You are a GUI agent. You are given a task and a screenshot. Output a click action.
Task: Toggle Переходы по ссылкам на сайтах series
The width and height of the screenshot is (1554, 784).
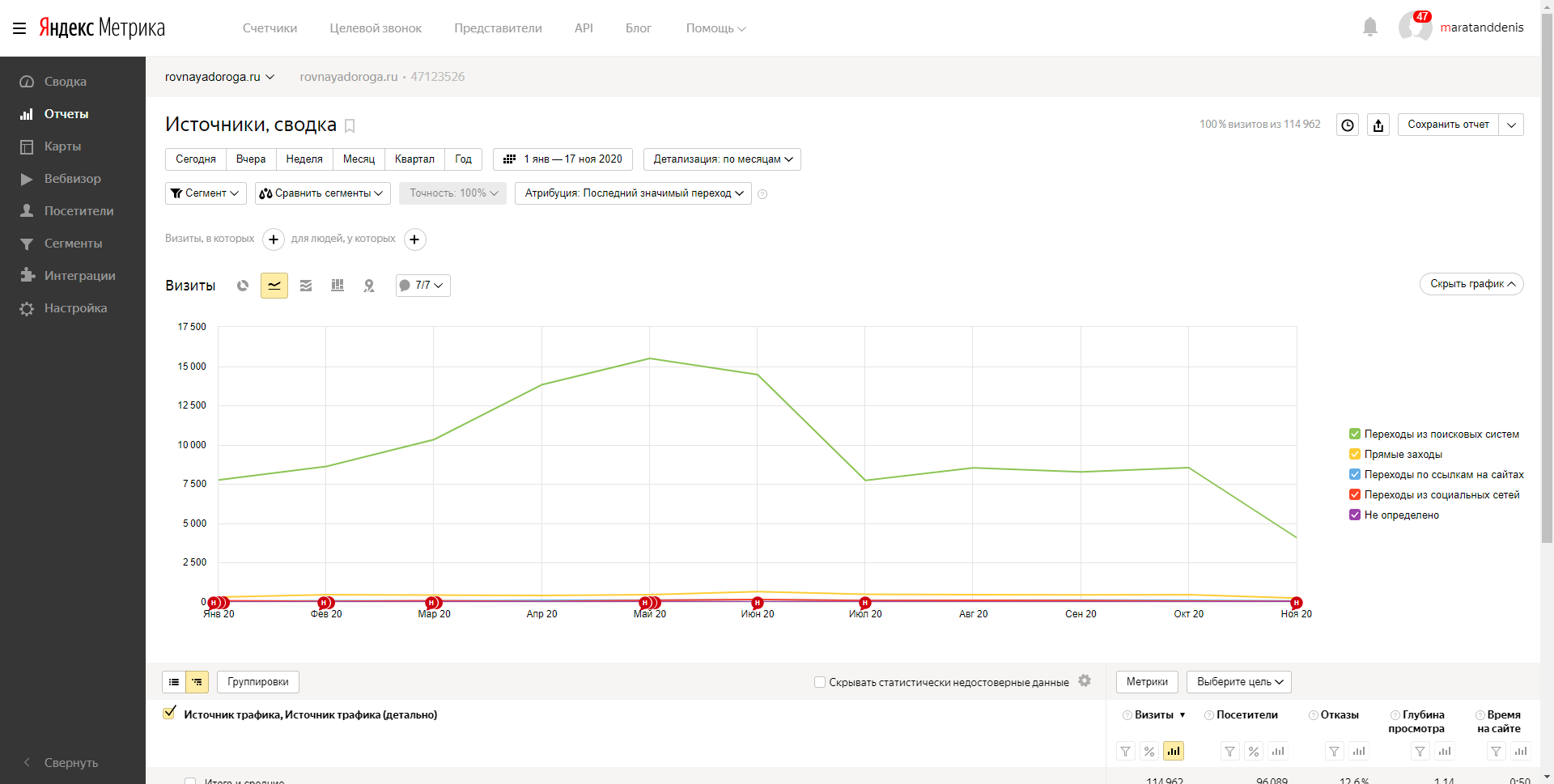coord(1355,475)
